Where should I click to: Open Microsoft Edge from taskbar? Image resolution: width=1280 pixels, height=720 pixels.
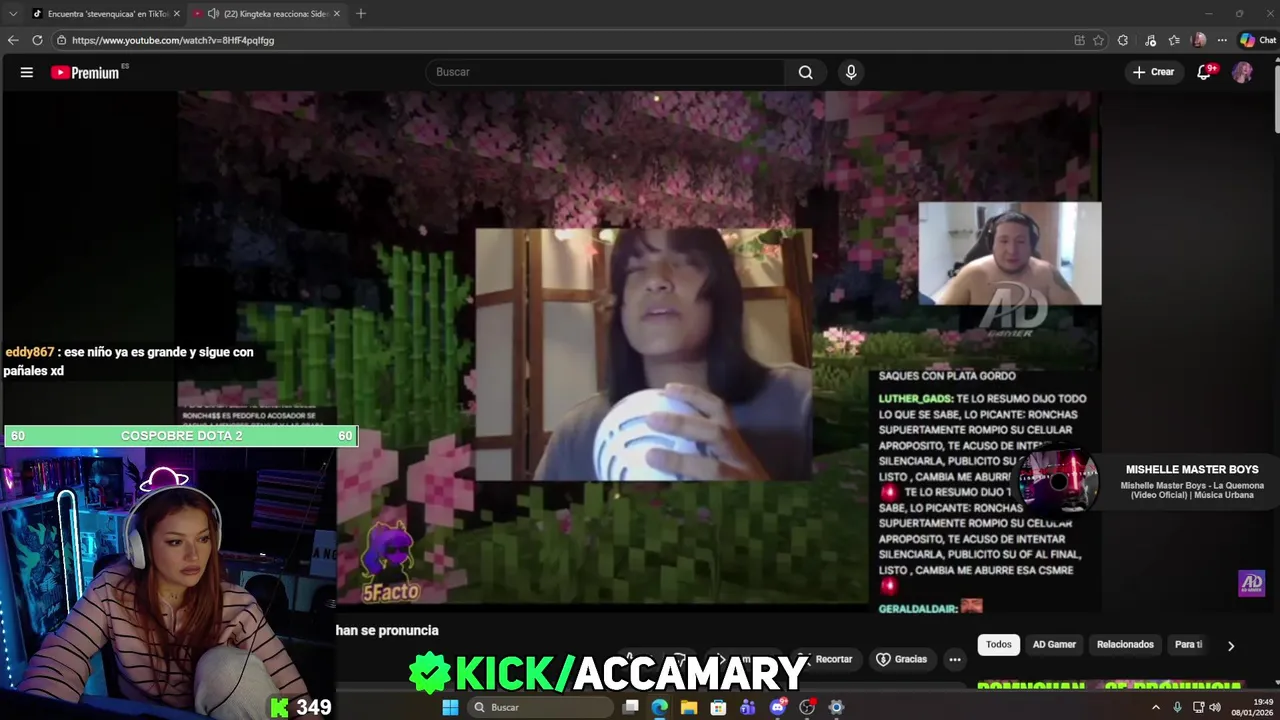point(659,707)
